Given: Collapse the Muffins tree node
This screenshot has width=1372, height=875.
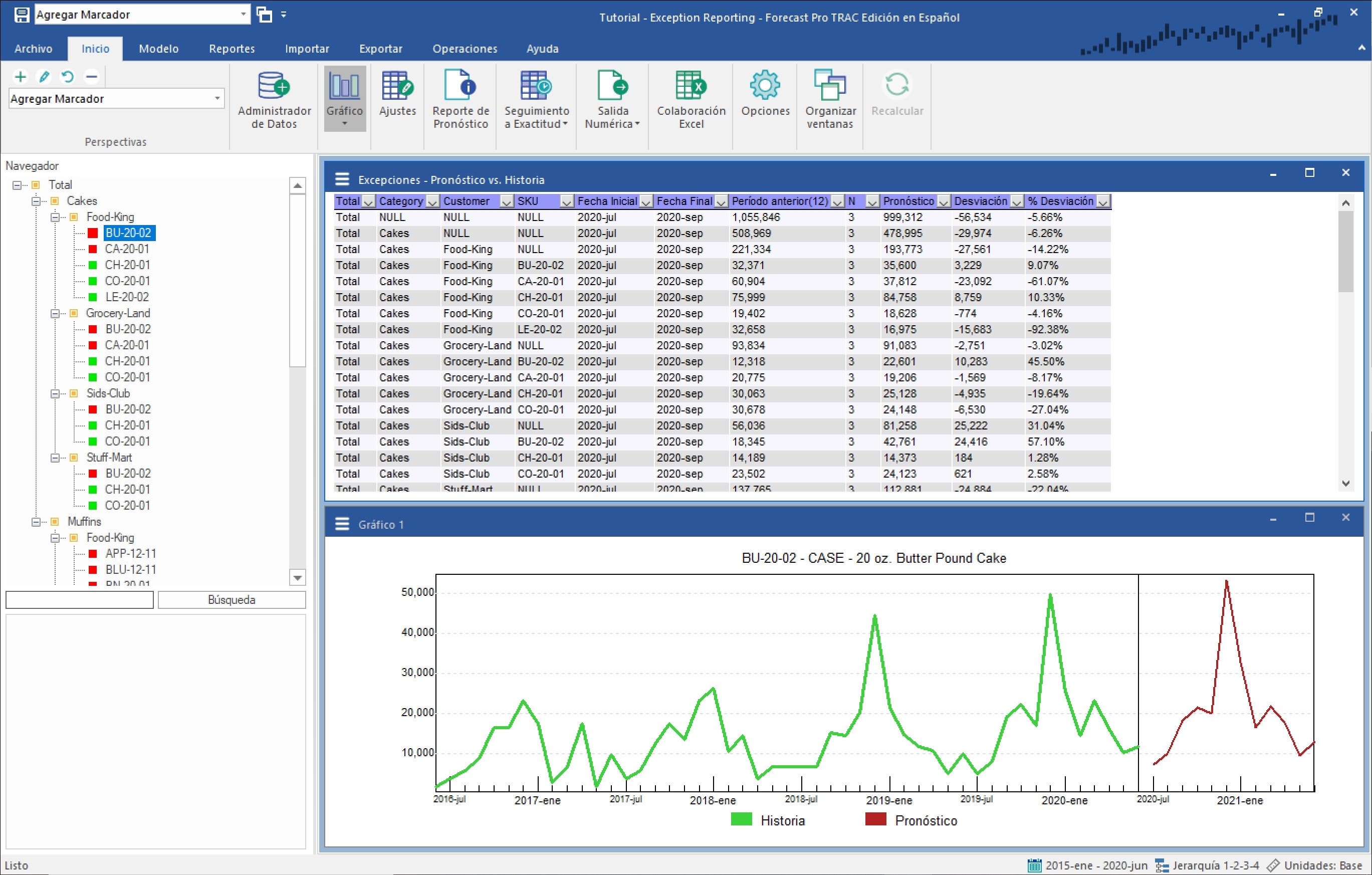Looking at the screenshot, I should coord(36,522).
